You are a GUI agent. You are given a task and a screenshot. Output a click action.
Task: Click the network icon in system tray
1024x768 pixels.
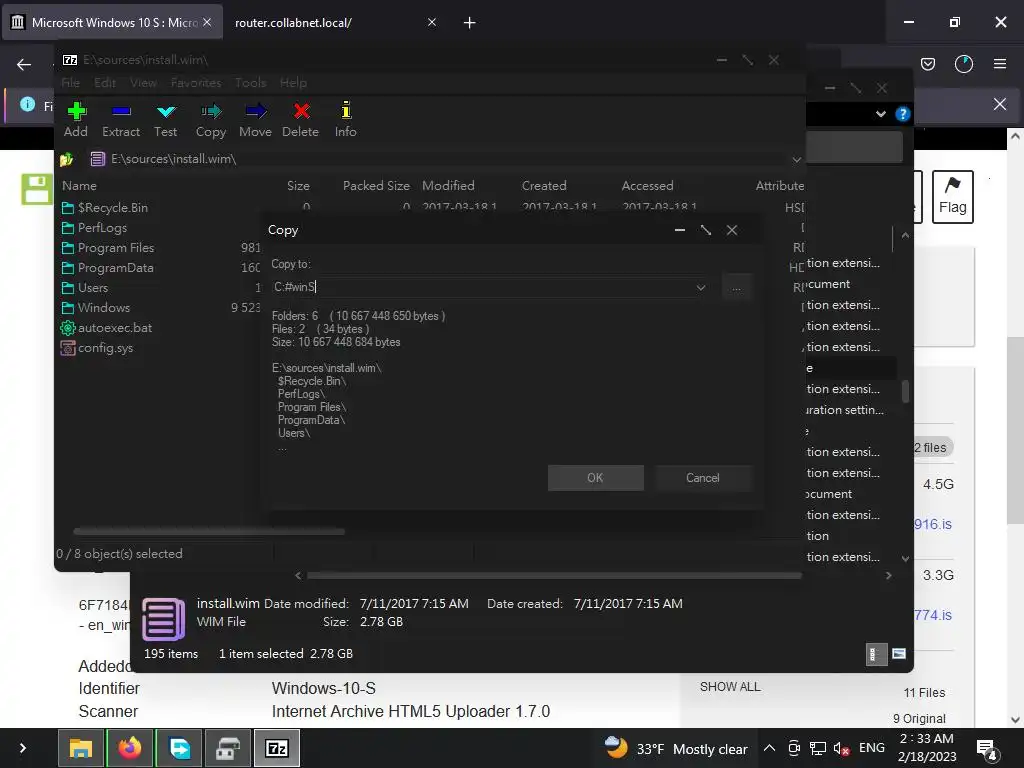[x=818, y=748]
